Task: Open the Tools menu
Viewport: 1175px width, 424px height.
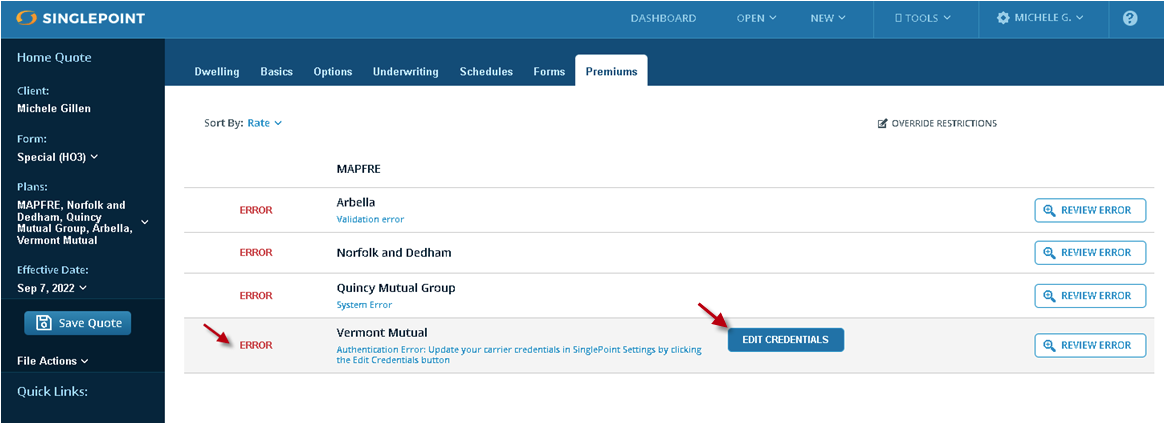Action: point(922,18)
